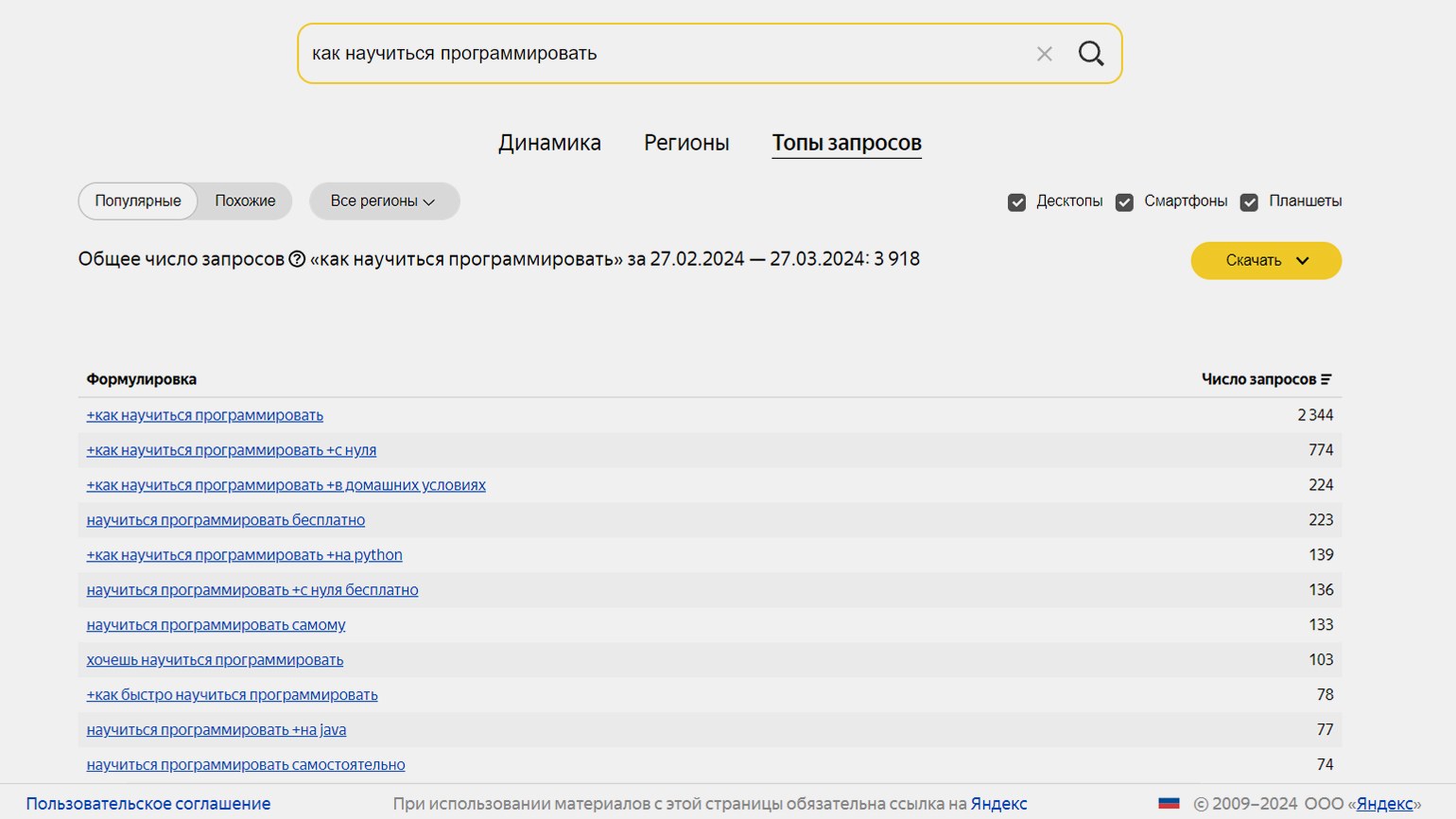
Task: Click the Общее число запросов summary text
Action: click(x=499, y=259)
